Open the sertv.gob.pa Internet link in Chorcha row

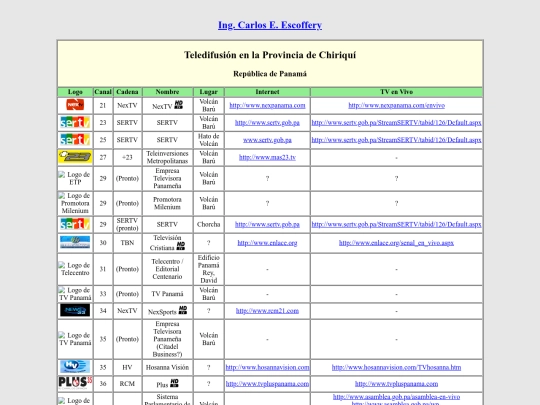(x=267, y=225)
